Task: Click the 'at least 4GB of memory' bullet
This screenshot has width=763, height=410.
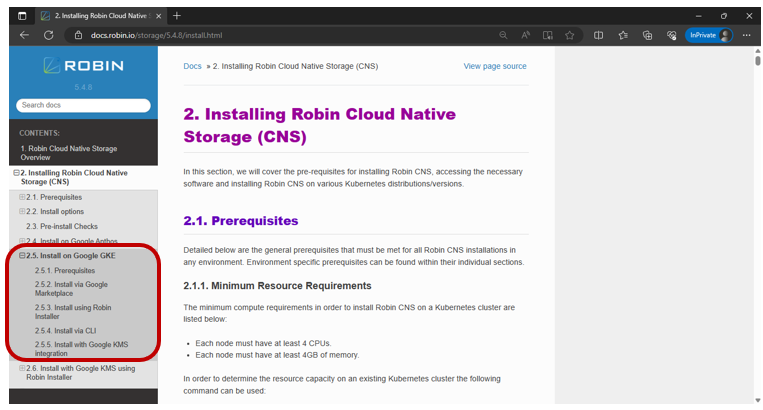Action: click(277, 355)
